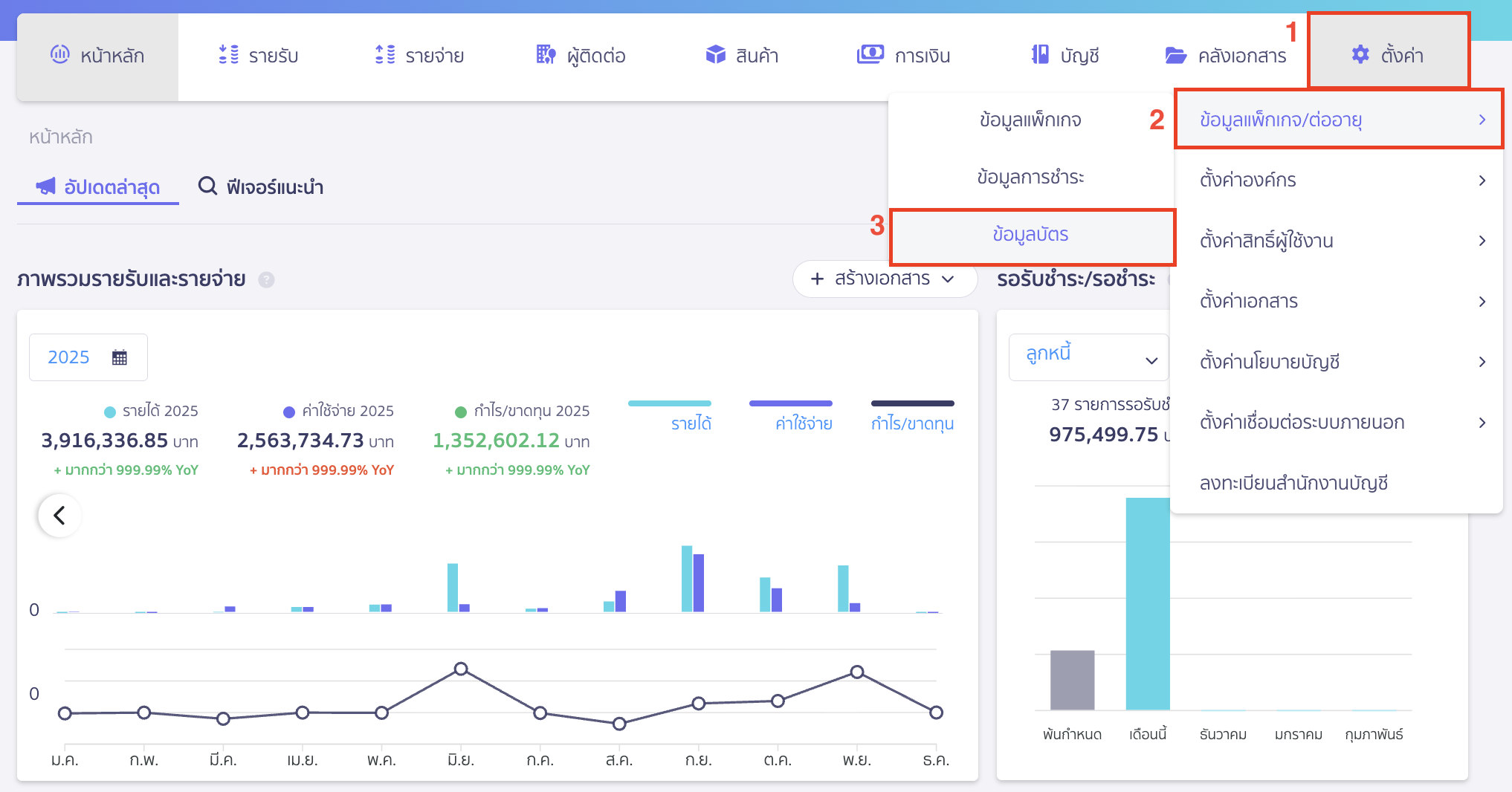Viewport: 1512px width, 792px height.
Task: Click the help question mark beside ภาพรวมรายรับและรายจ่าย
Action: (x=266, y=280)
